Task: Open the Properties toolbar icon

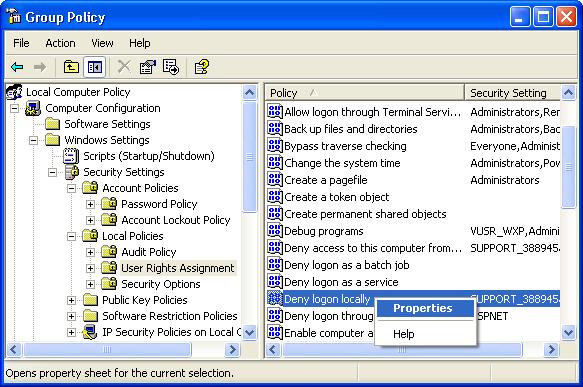Action: [x=148, y=67]
